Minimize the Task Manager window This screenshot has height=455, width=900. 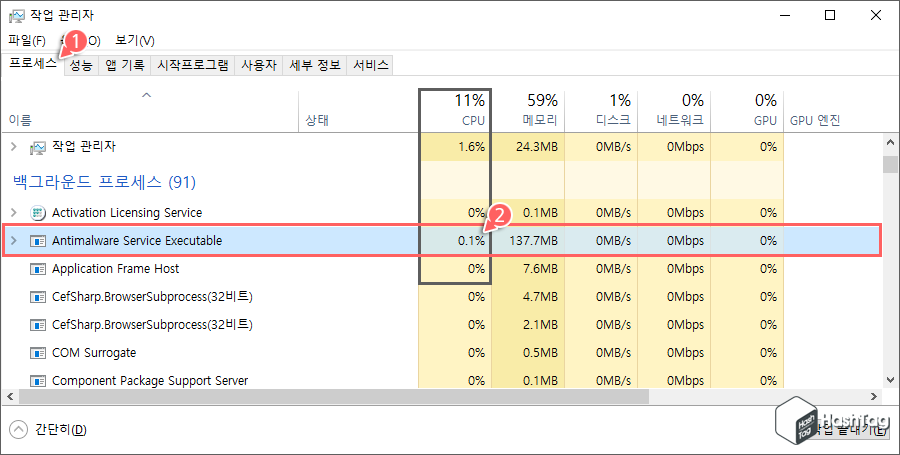(x=785, y=15)
